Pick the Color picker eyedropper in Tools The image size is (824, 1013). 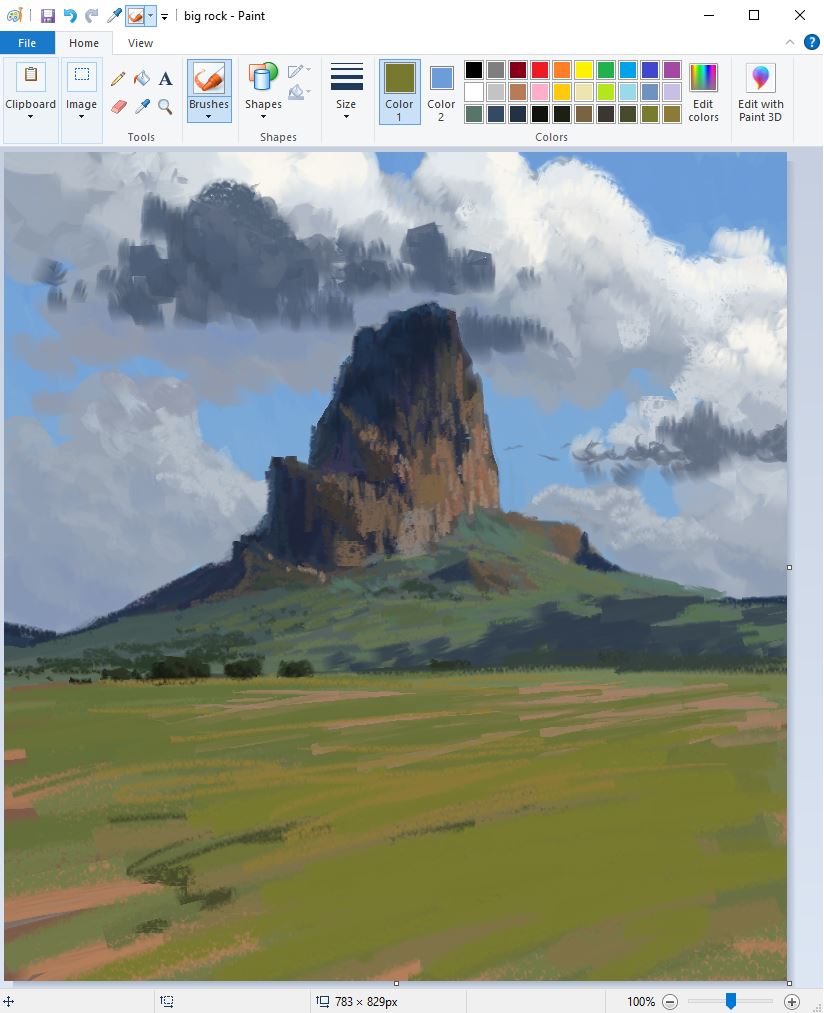[142, 107]
